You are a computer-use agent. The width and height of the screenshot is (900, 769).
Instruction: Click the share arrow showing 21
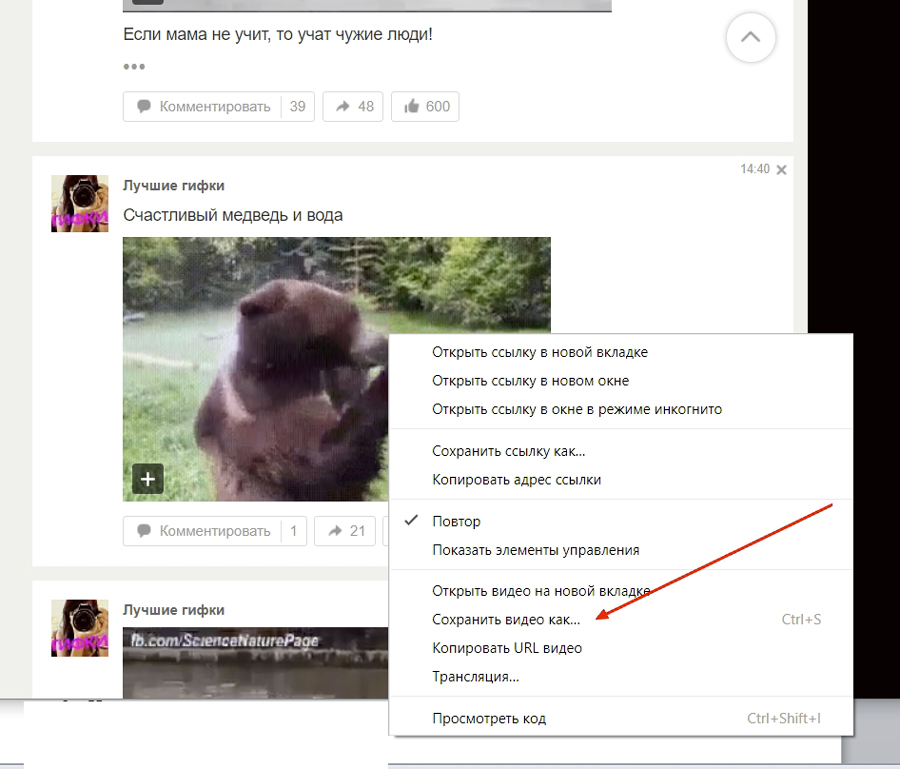346,531
